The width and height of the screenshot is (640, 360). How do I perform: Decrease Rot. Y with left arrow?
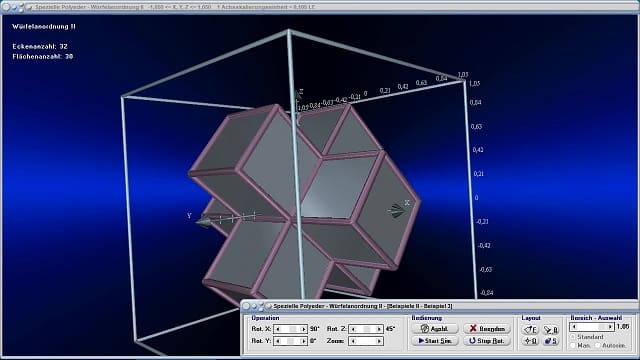coord(278,341)
